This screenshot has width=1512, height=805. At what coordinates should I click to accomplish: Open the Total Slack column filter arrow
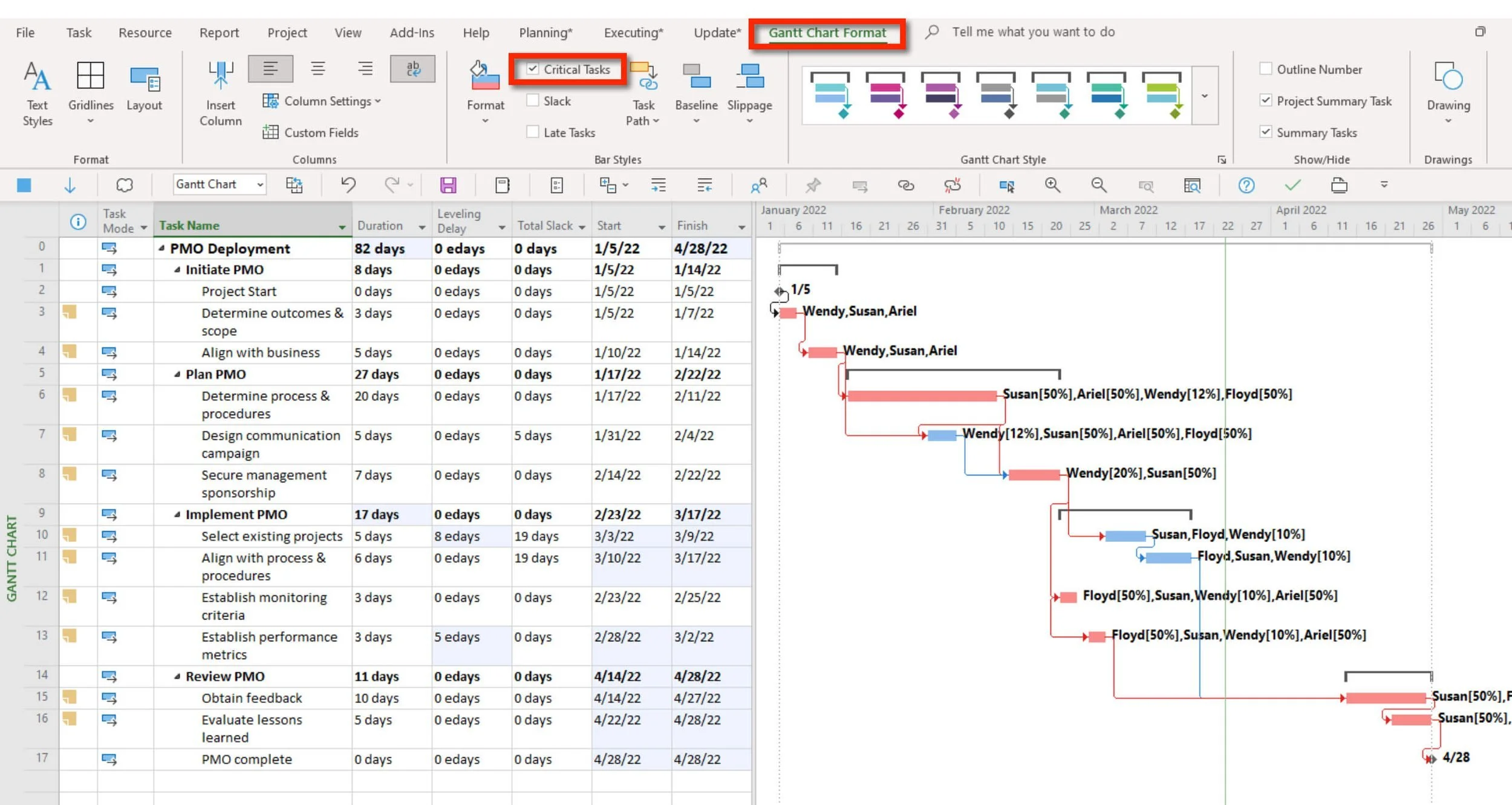click(582, 227)
